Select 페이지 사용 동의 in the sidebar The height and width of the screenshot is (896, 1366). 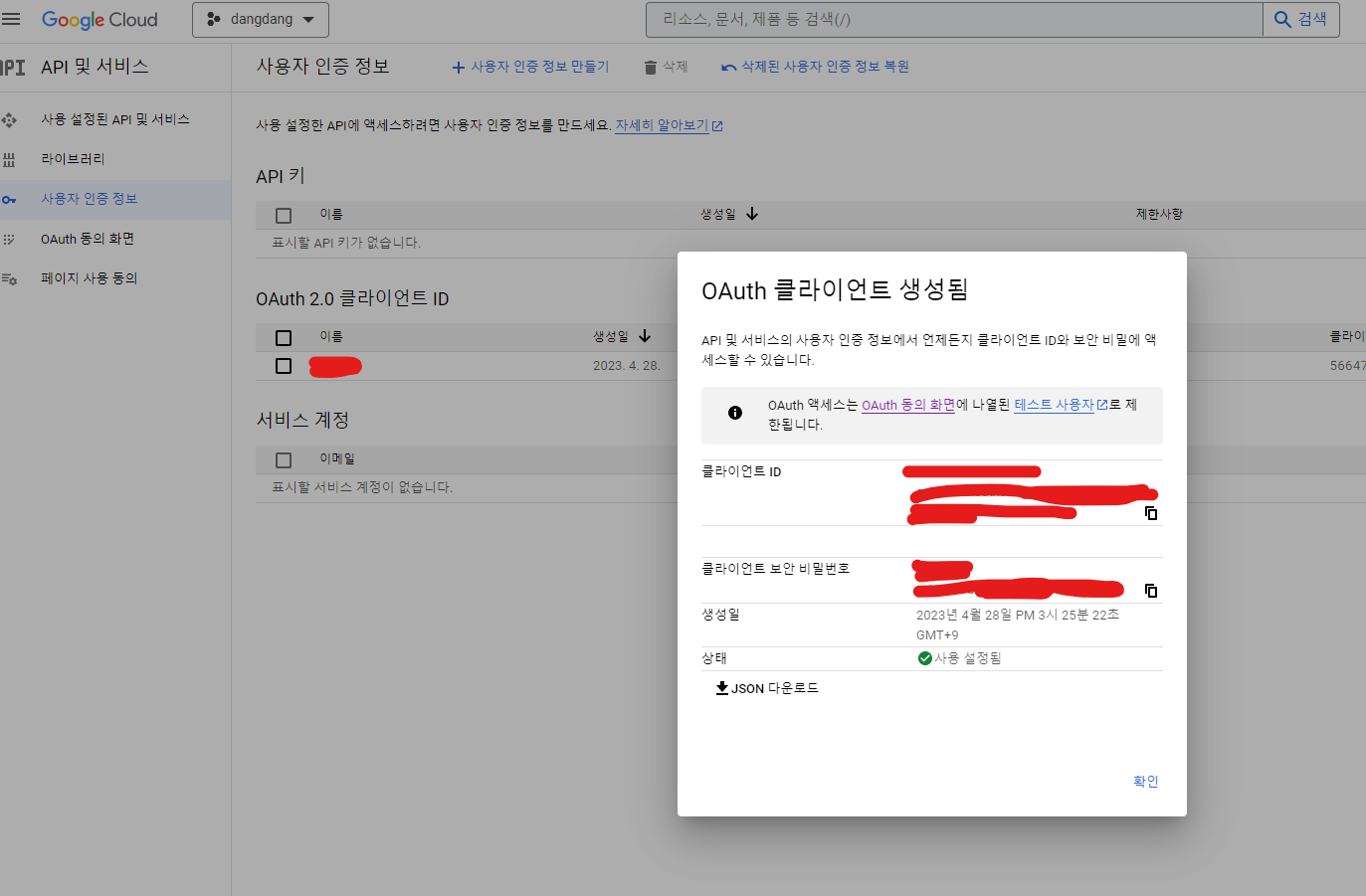coord(9,278)
